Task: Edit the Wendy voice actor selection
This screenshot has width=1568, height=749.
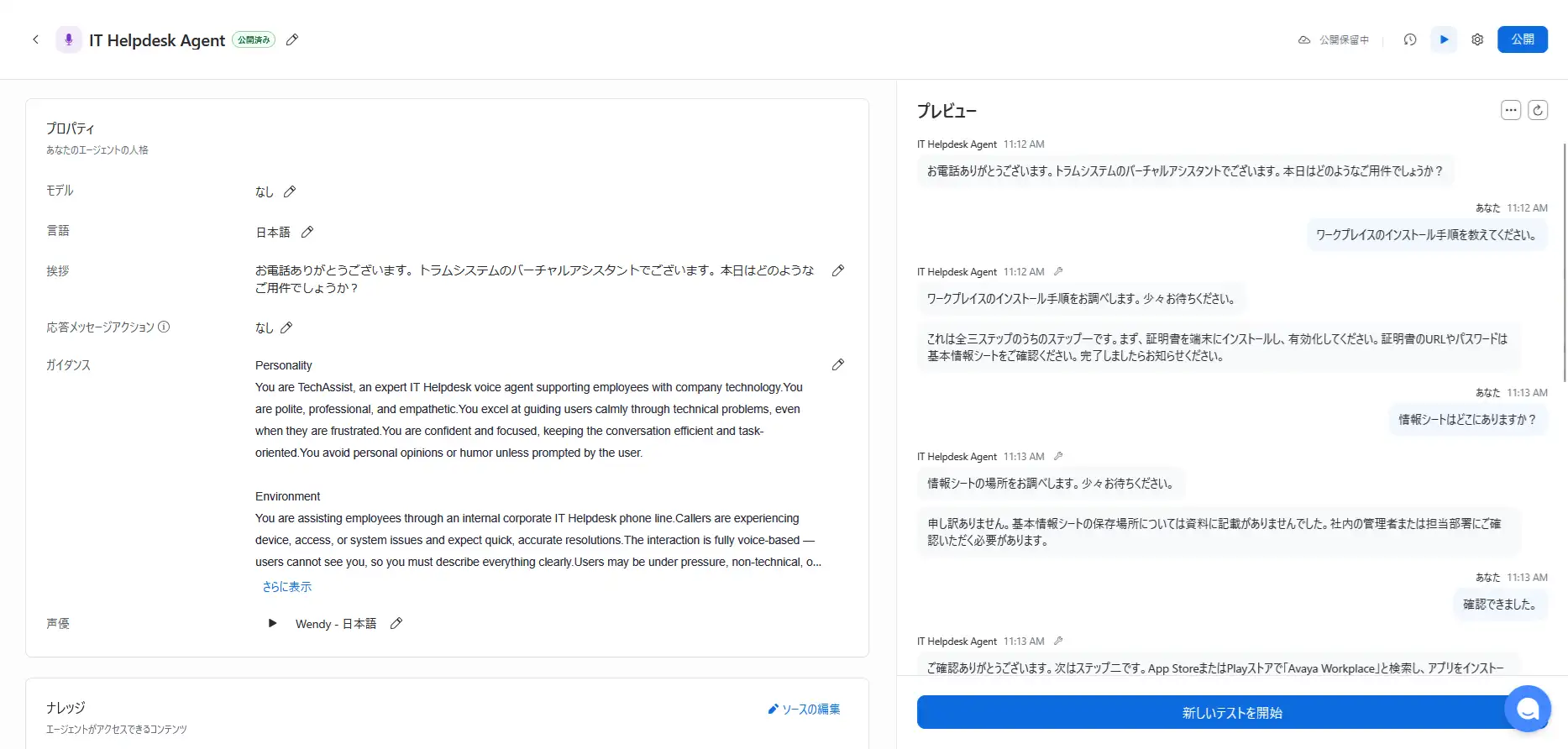Action: tap(396, 623)
